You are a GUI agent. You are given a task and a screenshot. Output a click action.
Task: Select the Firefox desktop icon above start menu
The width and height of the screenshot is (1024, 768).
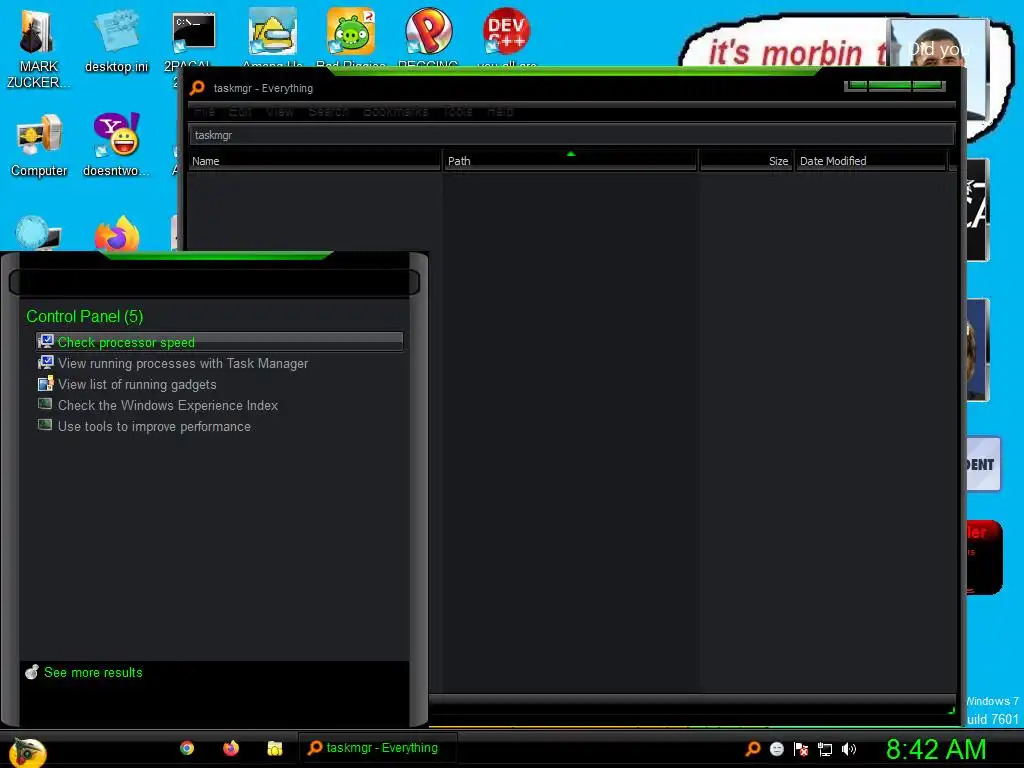point(117,234)
